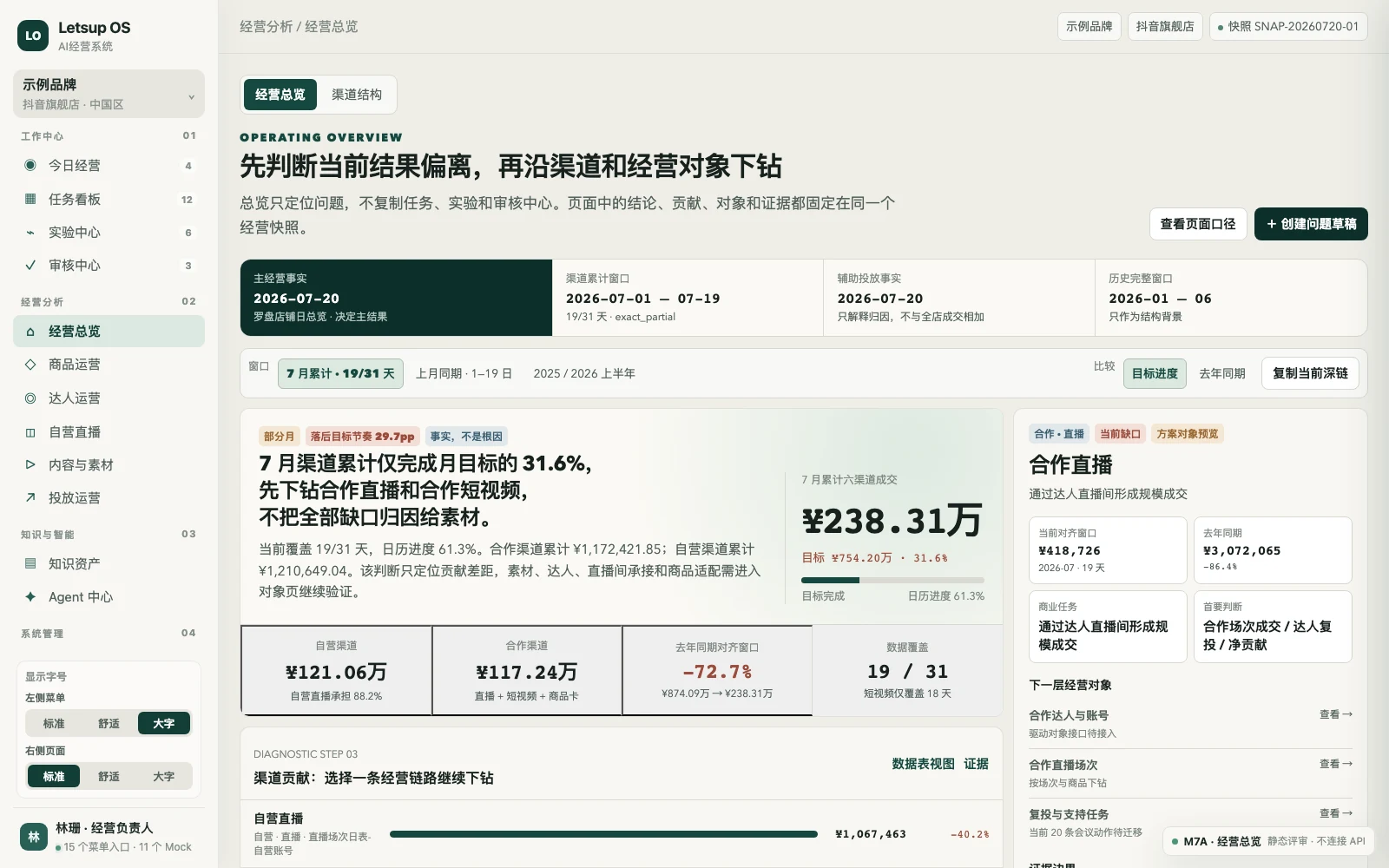
Task: Click the 落后目标节奏 29.7pp tag
Action: [x=362, y=437]
